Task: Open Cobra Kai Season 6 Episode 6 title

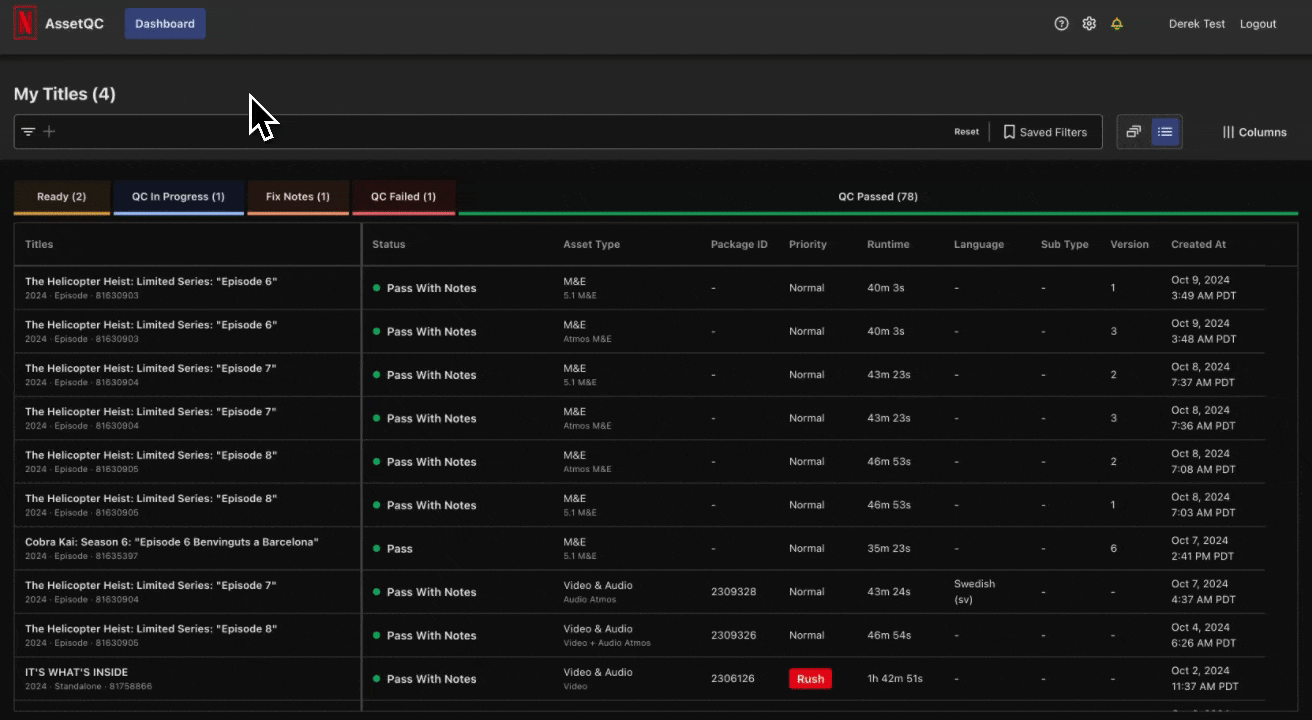Action: click(x=172, y=542)
